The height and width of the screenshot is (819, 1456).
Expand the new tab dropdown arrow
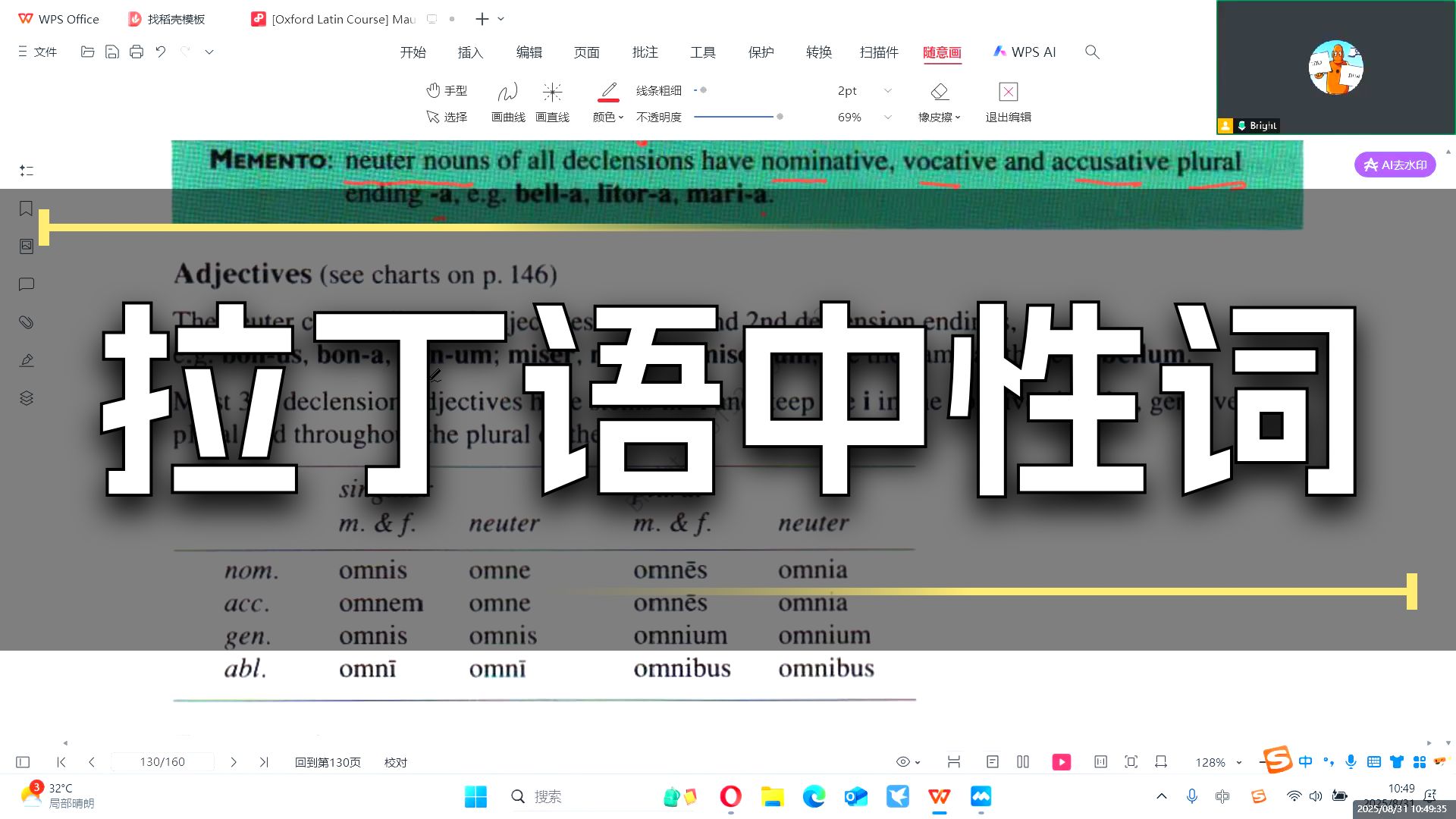(x=500, y=19)
